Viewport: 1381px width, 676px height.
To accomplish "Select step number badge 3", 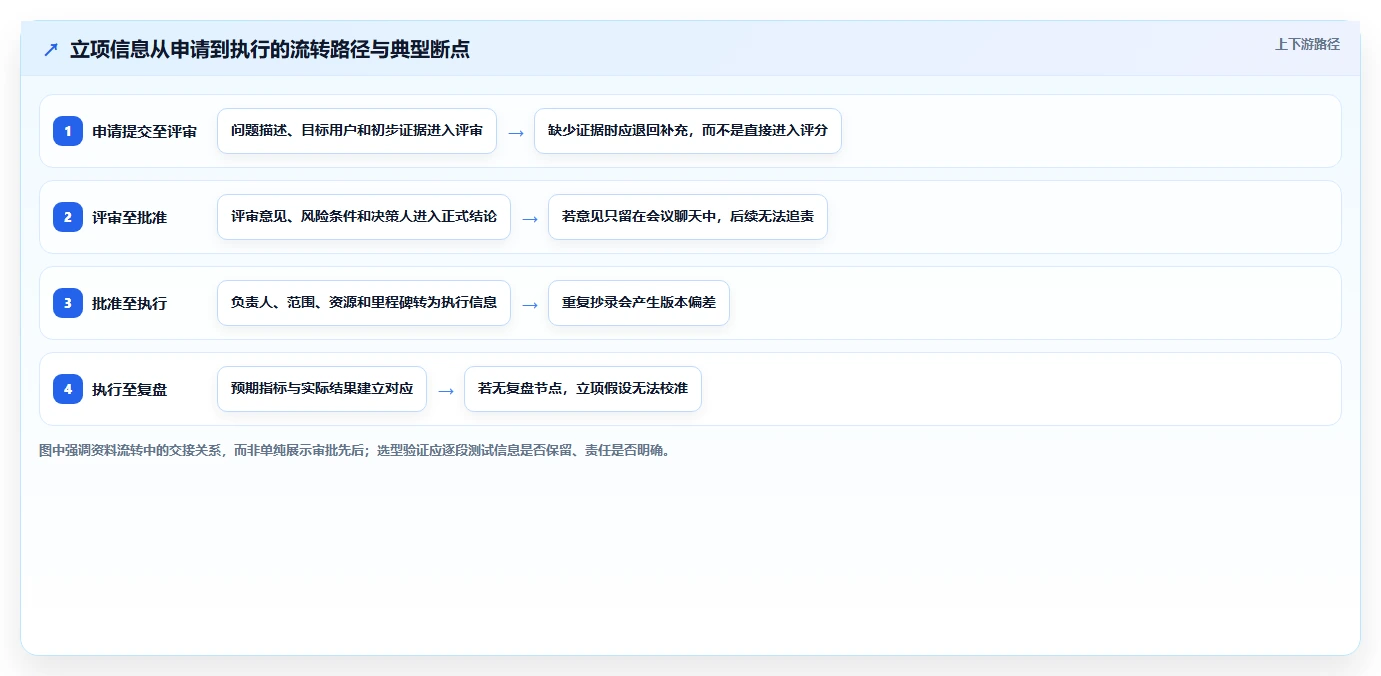I will pos(68,303).
